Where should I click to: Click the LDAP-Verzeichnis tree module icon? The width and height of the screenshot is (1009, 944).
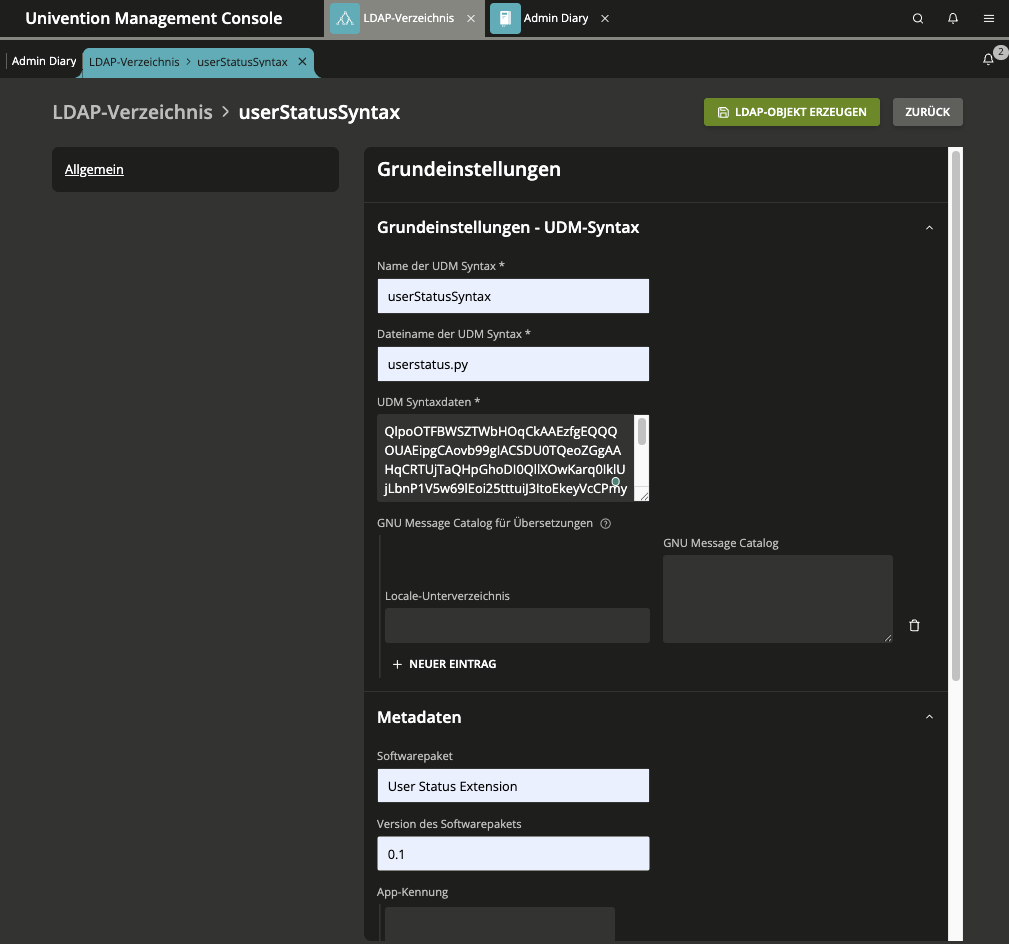(345, 19)
